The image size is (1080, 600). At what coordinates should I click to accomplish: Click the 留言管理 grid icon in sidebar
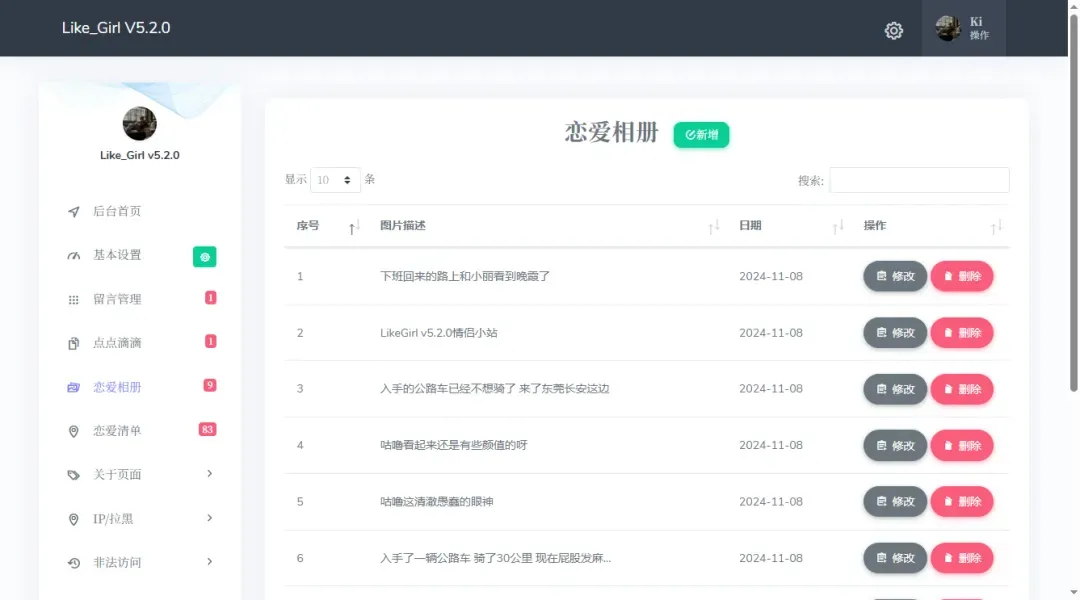click(x=73, y=300)
